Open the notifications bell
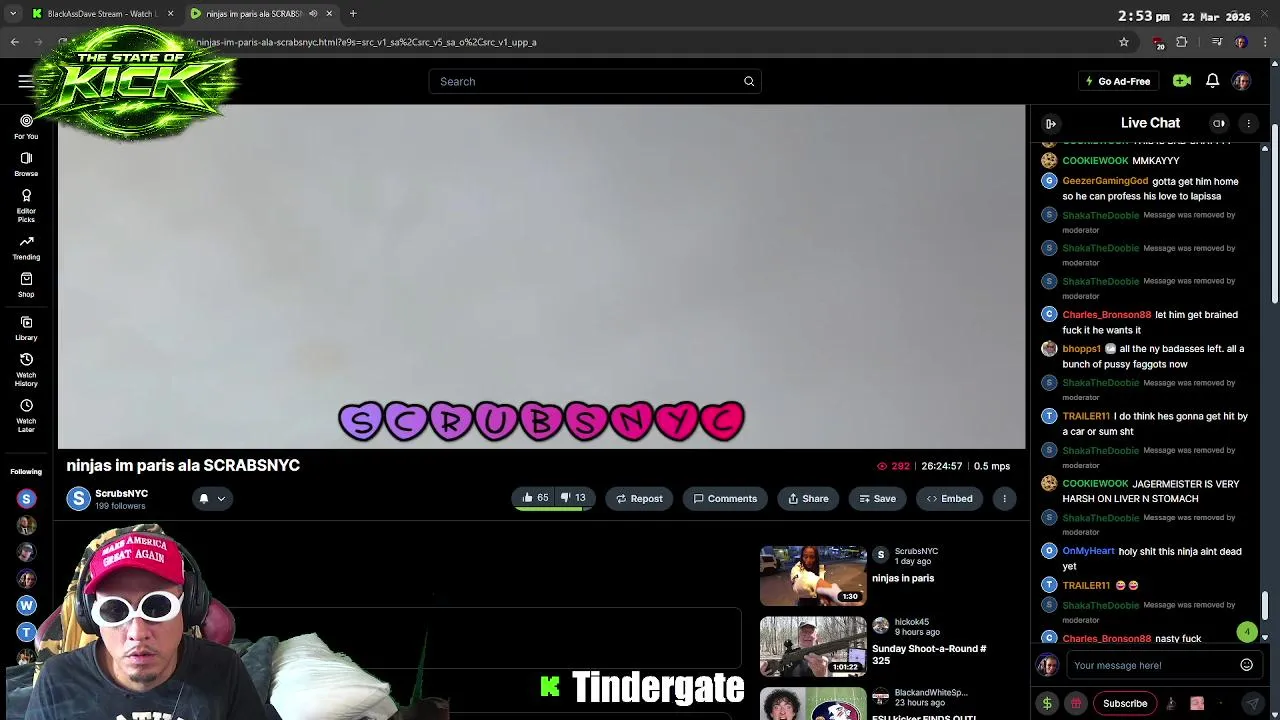Image resolution: width=1280 pixels, height=720 pixels. (1212, 81)
